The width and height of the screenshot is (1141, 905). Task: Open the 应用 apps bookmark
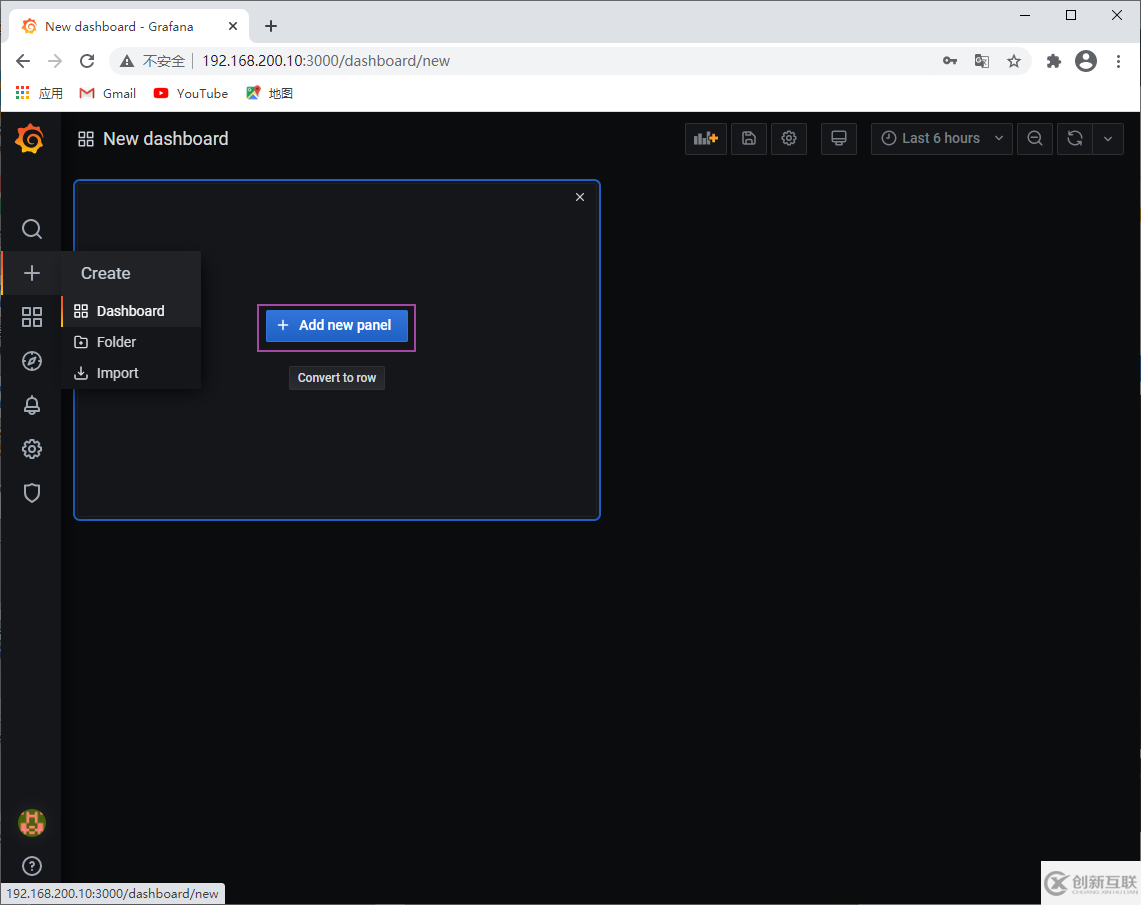pyautogui.click(x=39, y=93)
